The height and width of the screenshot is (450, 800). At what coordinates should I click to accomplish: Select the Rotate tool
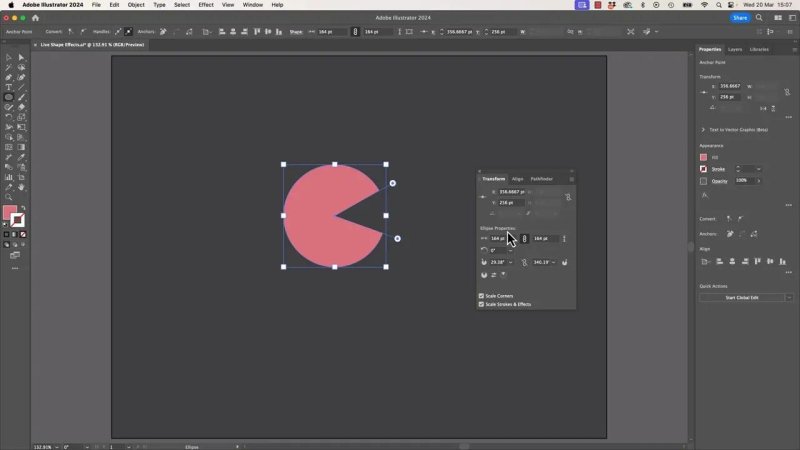tap(9, 117)
